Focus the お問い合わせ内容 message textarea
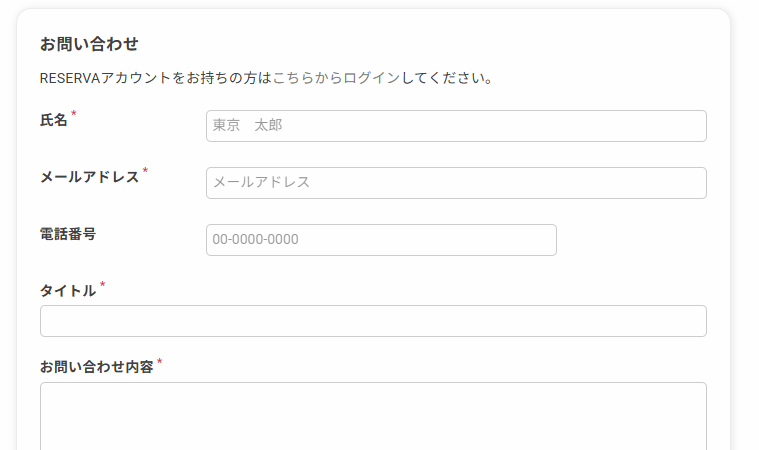Viewport: 759px width, 450px height. coord(373,416)
